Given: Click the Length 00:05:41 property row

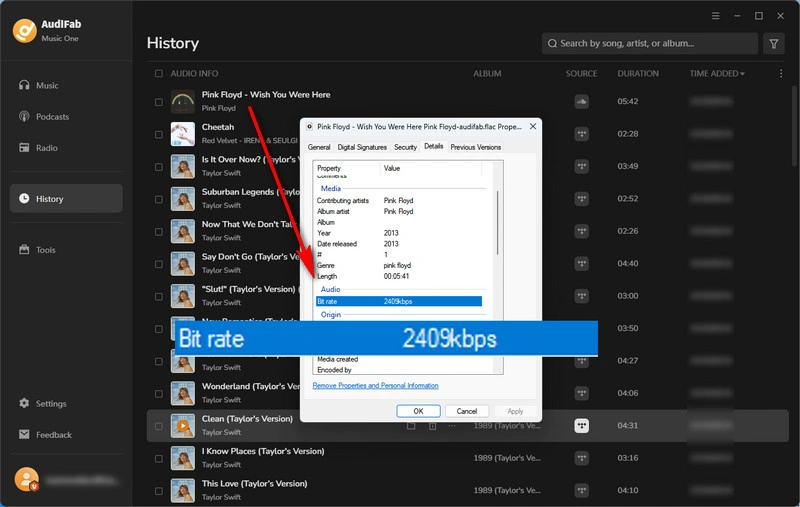Looking at the screenshot, I should pos(398,276).
